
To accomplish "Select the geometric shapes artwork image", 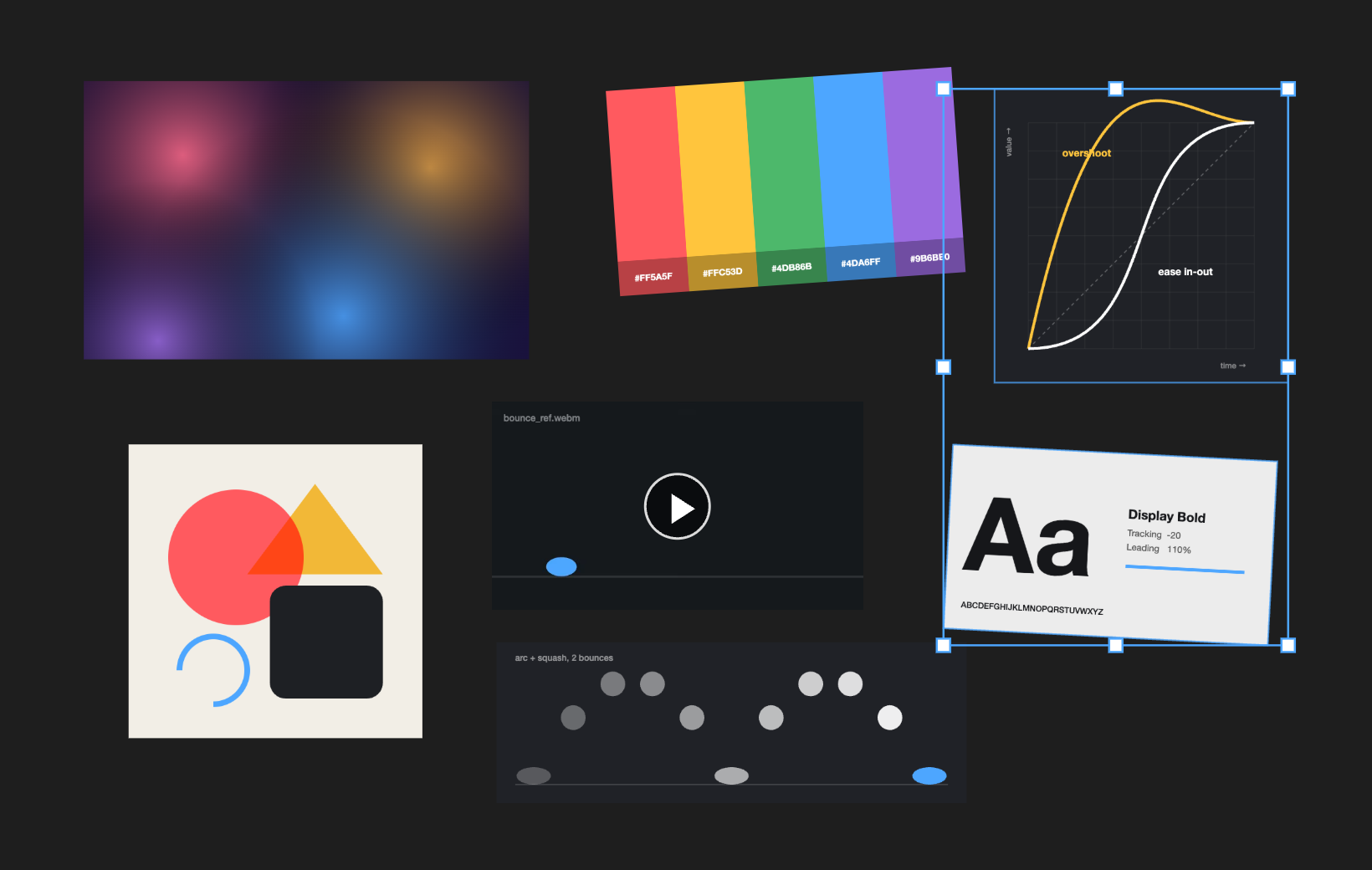I will (275, 591).
